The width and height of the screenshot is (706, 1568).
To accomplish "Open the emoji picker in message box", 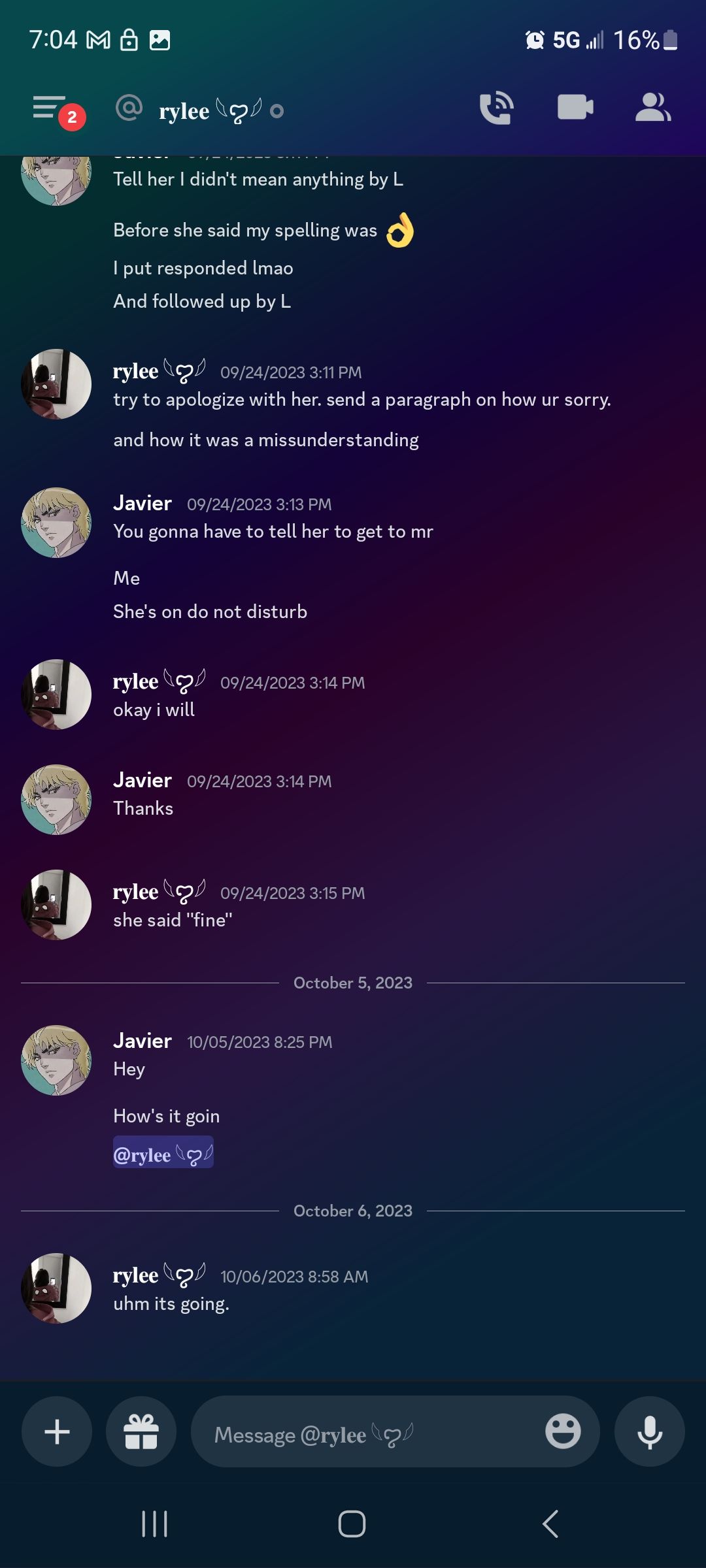I will (563, 1431).
